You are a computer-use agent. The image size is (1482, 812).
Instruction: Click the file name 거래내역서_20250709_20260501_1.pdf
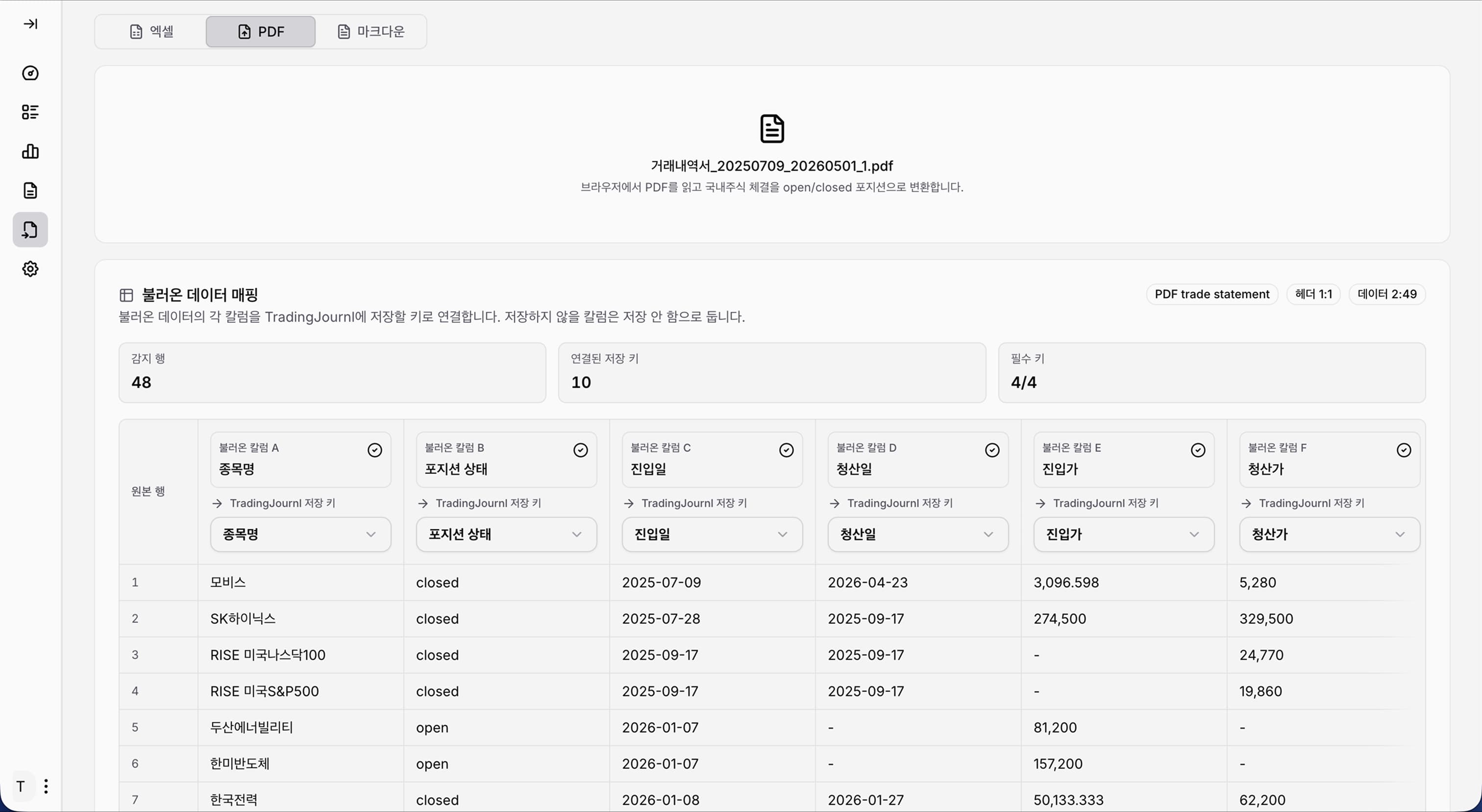pyautogui.click(x=772, y=166)
